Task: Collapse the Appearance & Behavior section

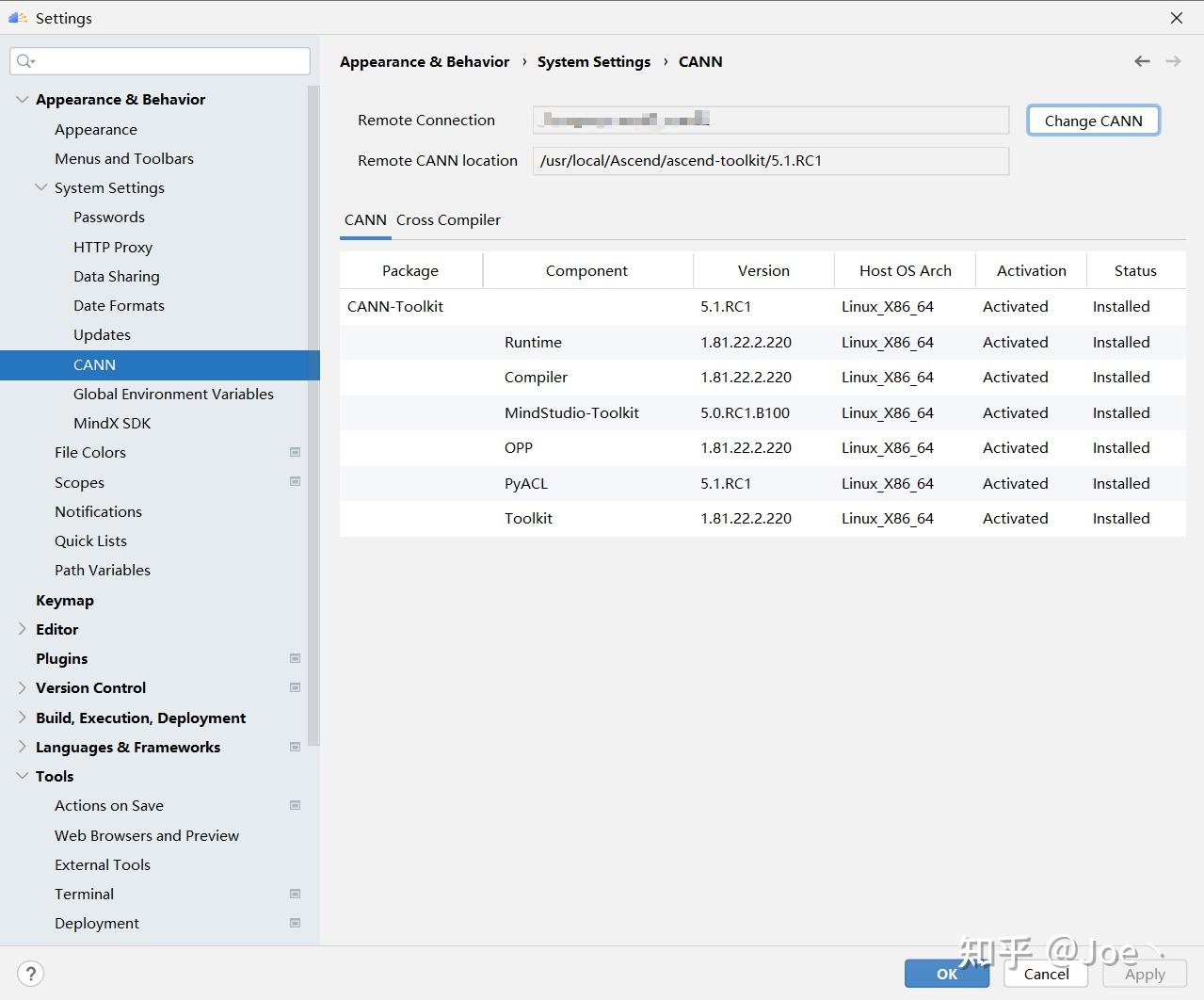Action: pyautogui.click(x=23, y=99)
